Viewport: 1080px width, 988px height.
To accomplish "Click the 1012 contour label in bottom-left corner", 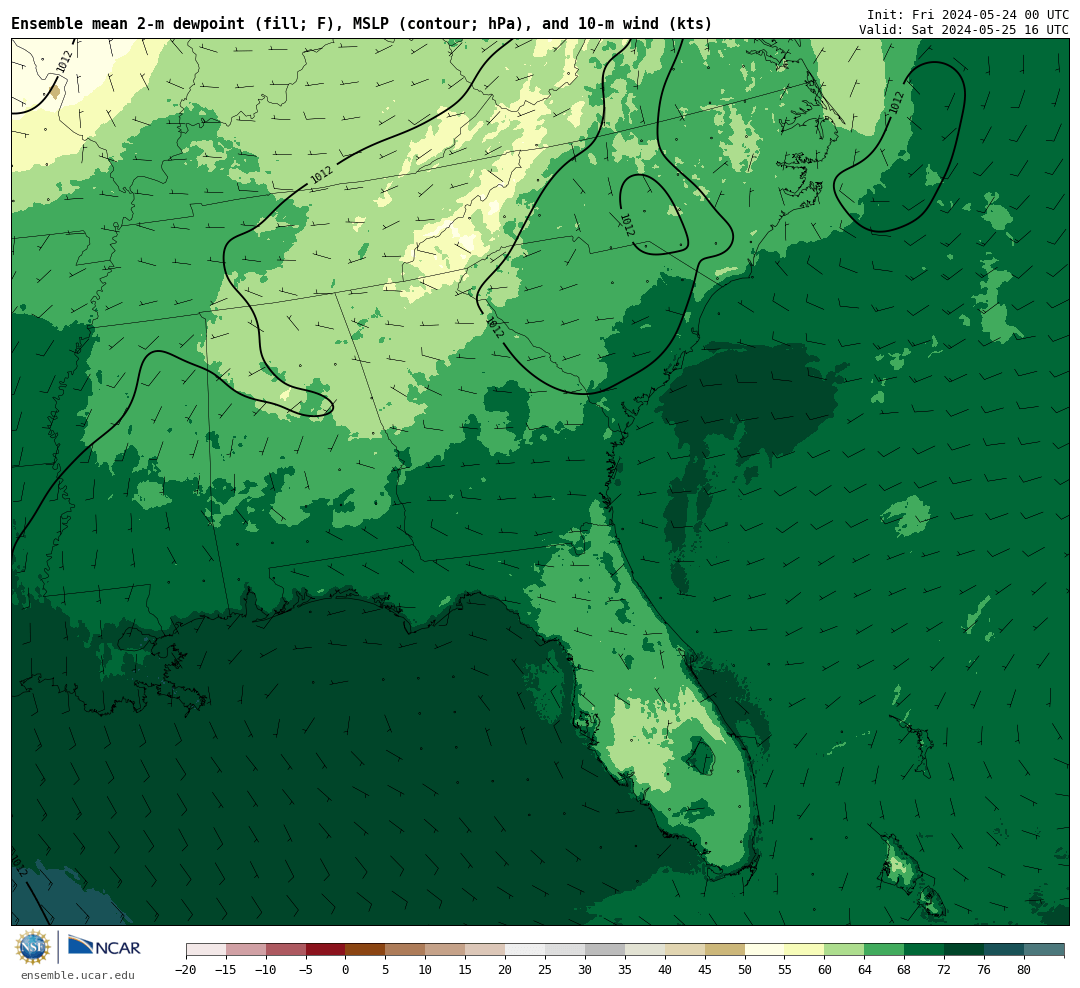I will tap(19, 866).
